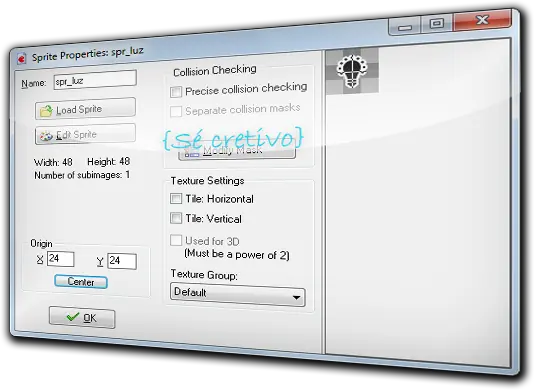Click the 'Width: 48' text
The image size is (534, 390).
coord(53,162)
